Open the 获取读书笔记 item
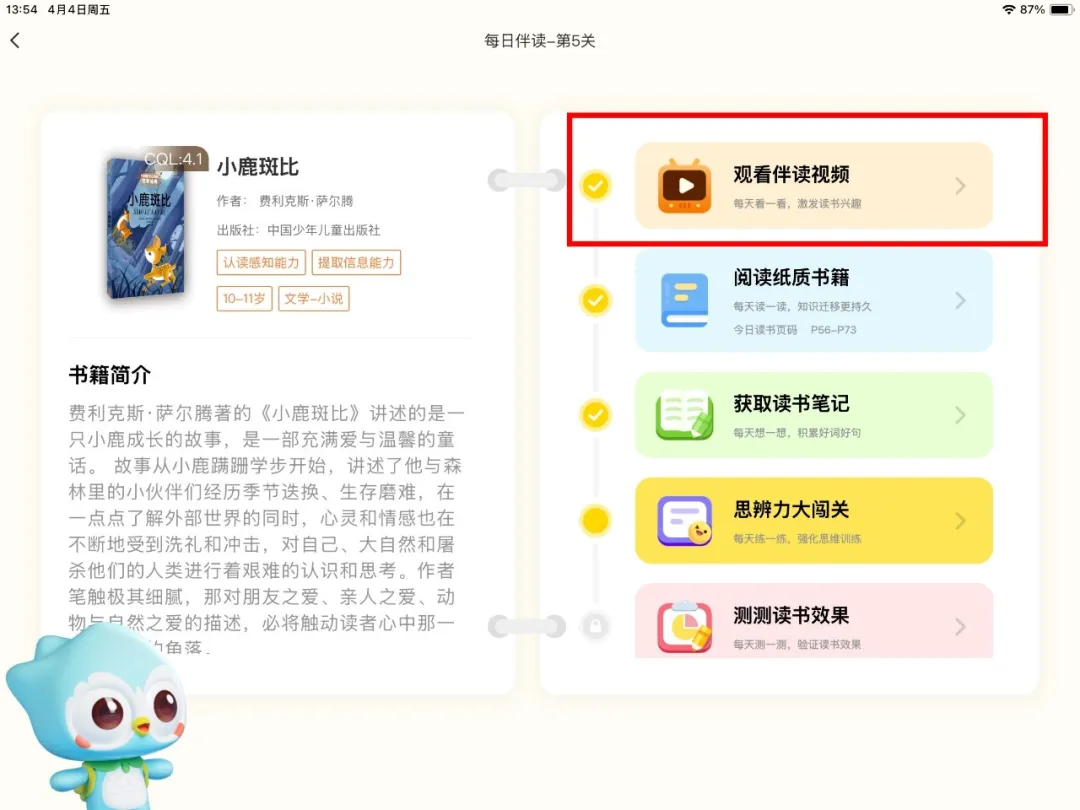This screenshot has height=810, width=1080. (x=813, y=415)
